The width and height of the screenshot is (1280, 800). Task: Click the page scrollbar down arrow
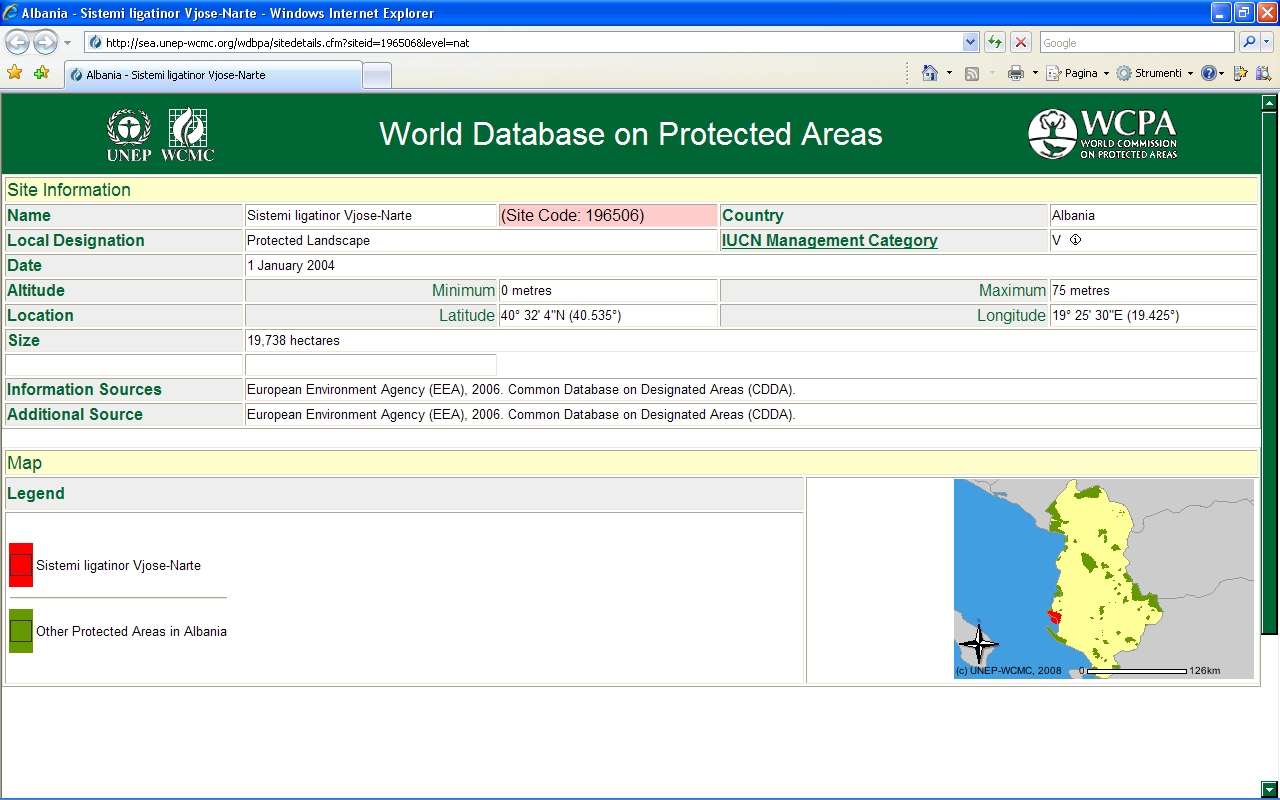click(1270, 789)
